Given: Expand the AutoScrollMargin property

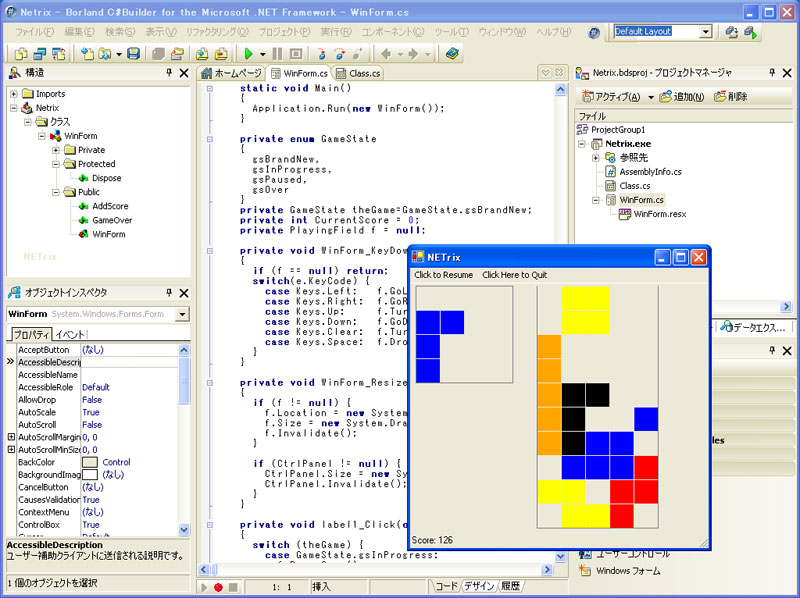Looking at the screenshot, I should tap(11, 437).
